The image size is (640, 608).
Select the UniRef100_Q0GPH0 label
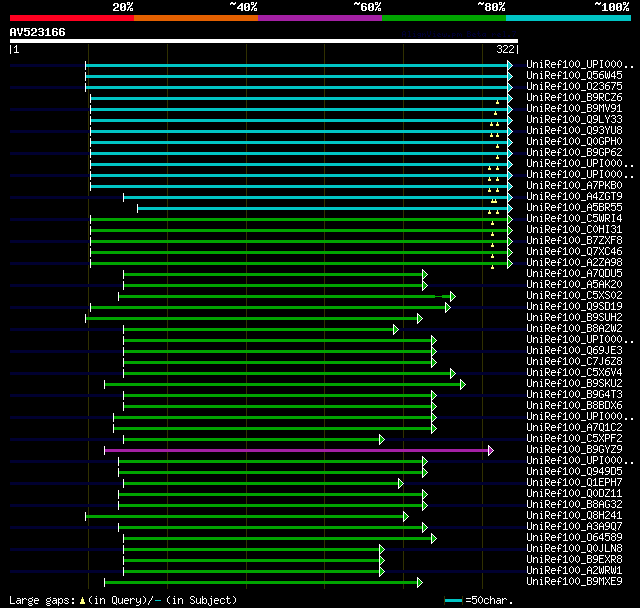574,142
